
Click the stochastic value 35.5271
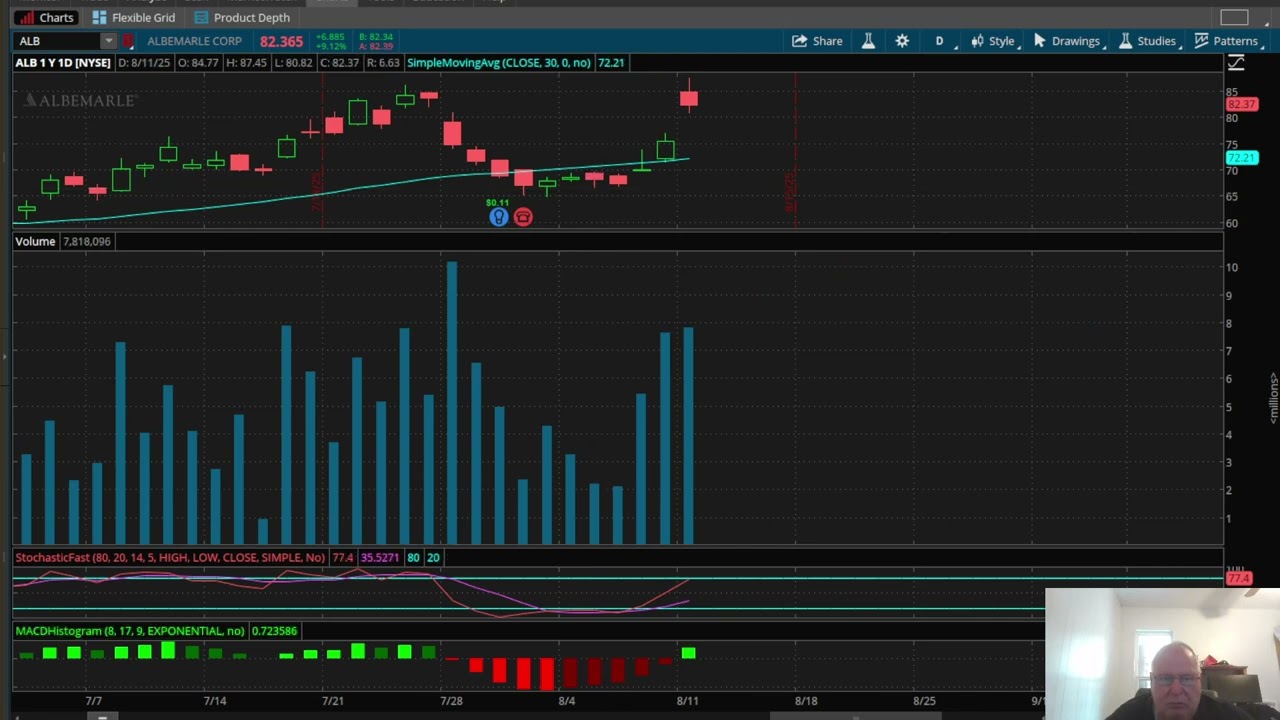pyautogui.click(x=380, y=557)
